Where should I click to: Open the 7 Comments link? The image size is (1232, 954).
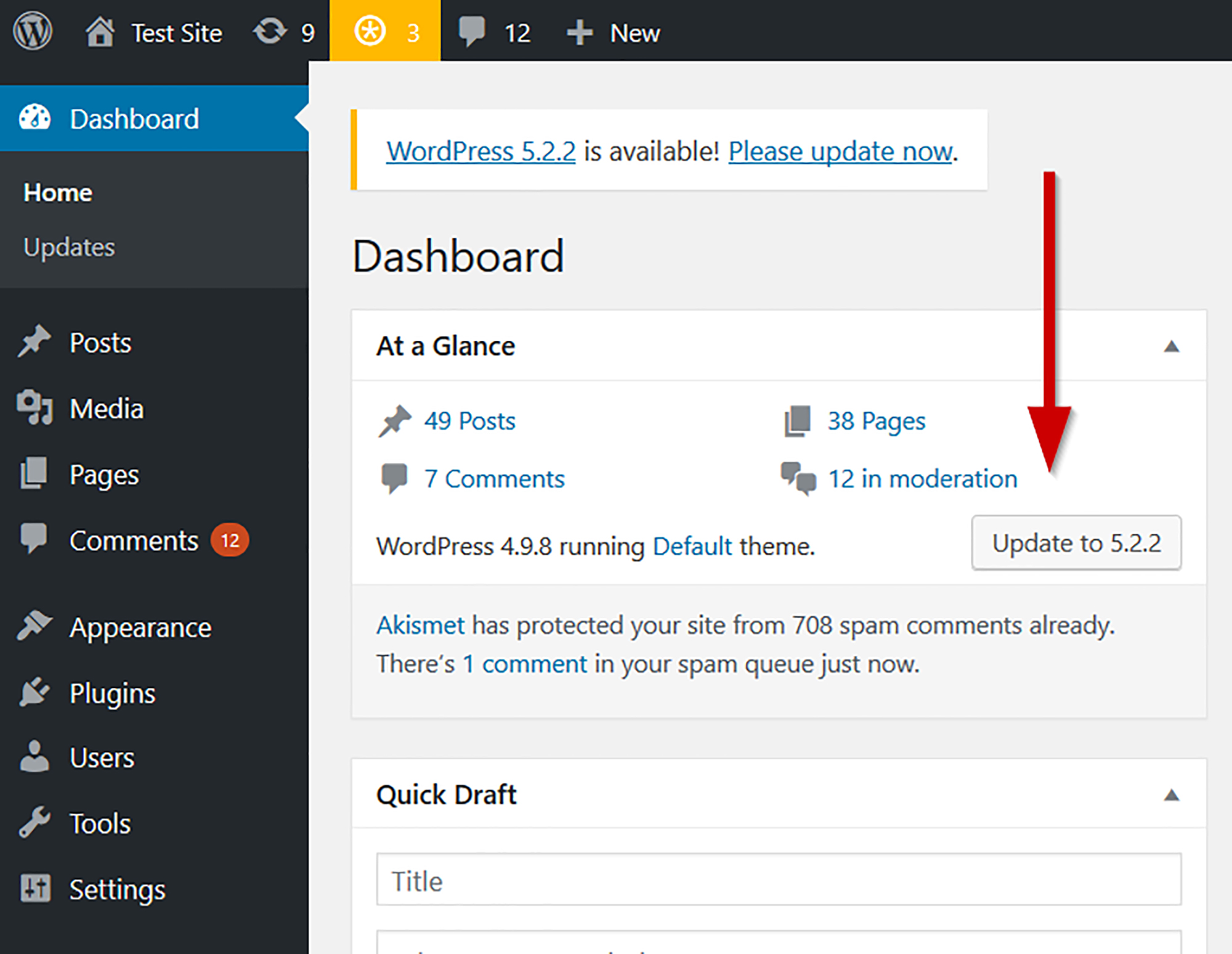coord(495,479)
